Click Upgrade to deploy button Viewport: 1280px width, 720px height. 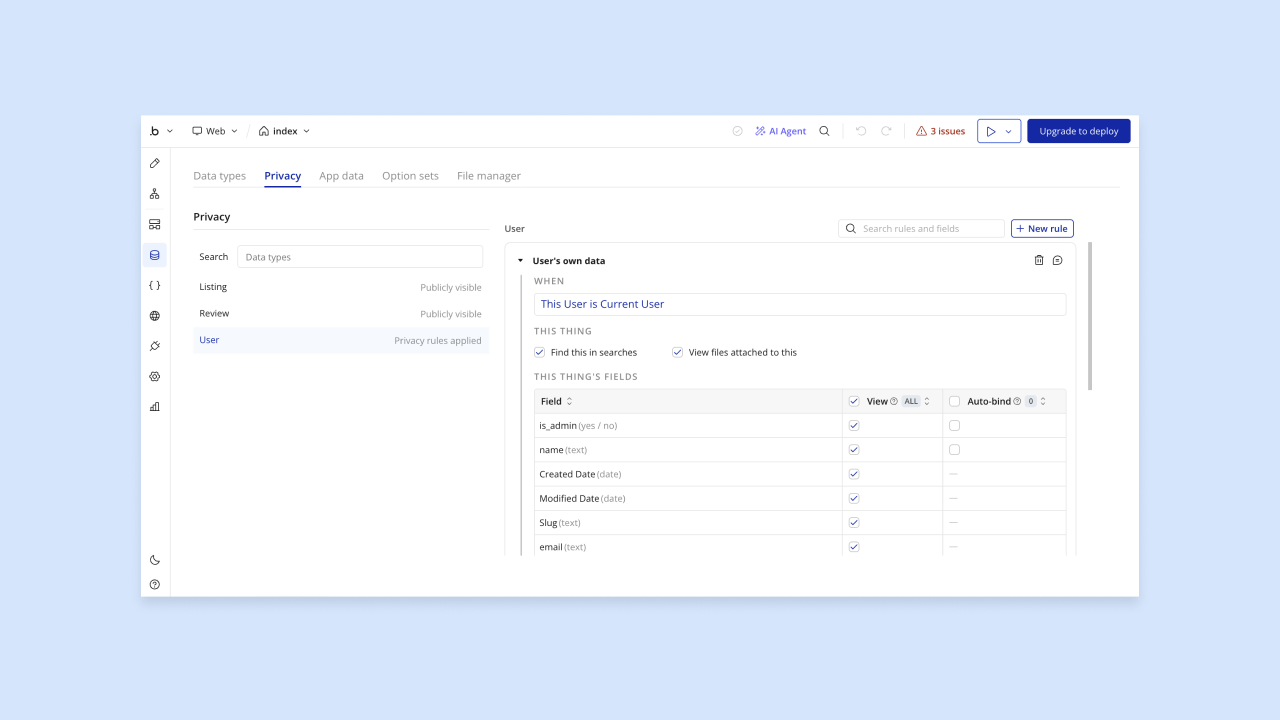(x=1079, y=131)
